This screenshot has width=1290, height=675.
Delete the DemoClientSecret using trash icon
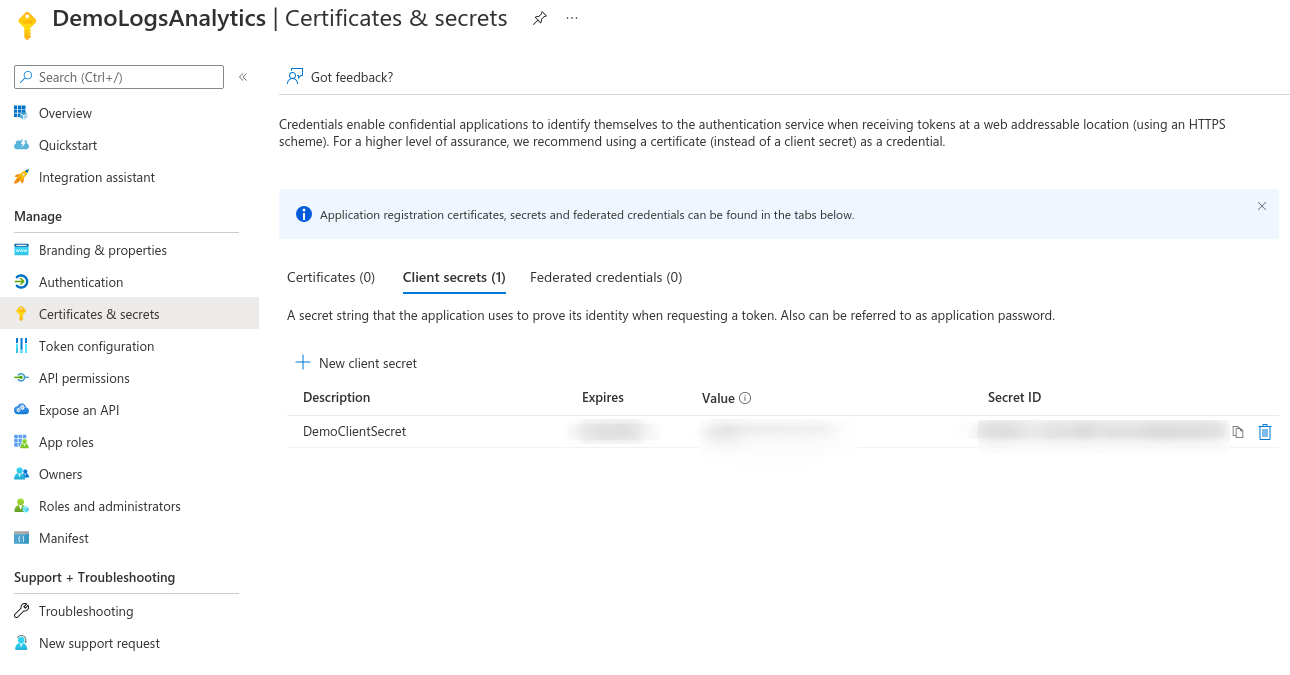(1264, 431)
